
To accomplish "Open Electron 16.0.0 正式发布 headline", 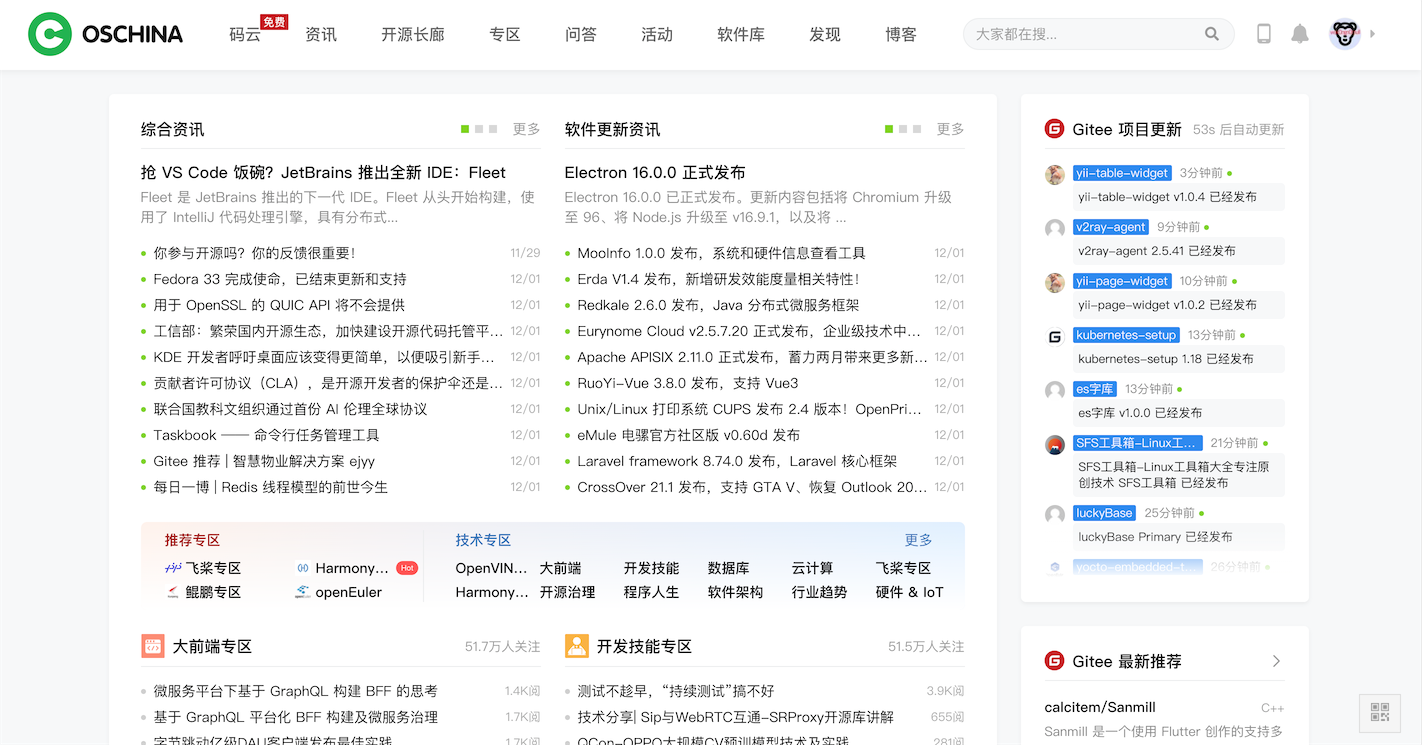I will pos(655,173).
